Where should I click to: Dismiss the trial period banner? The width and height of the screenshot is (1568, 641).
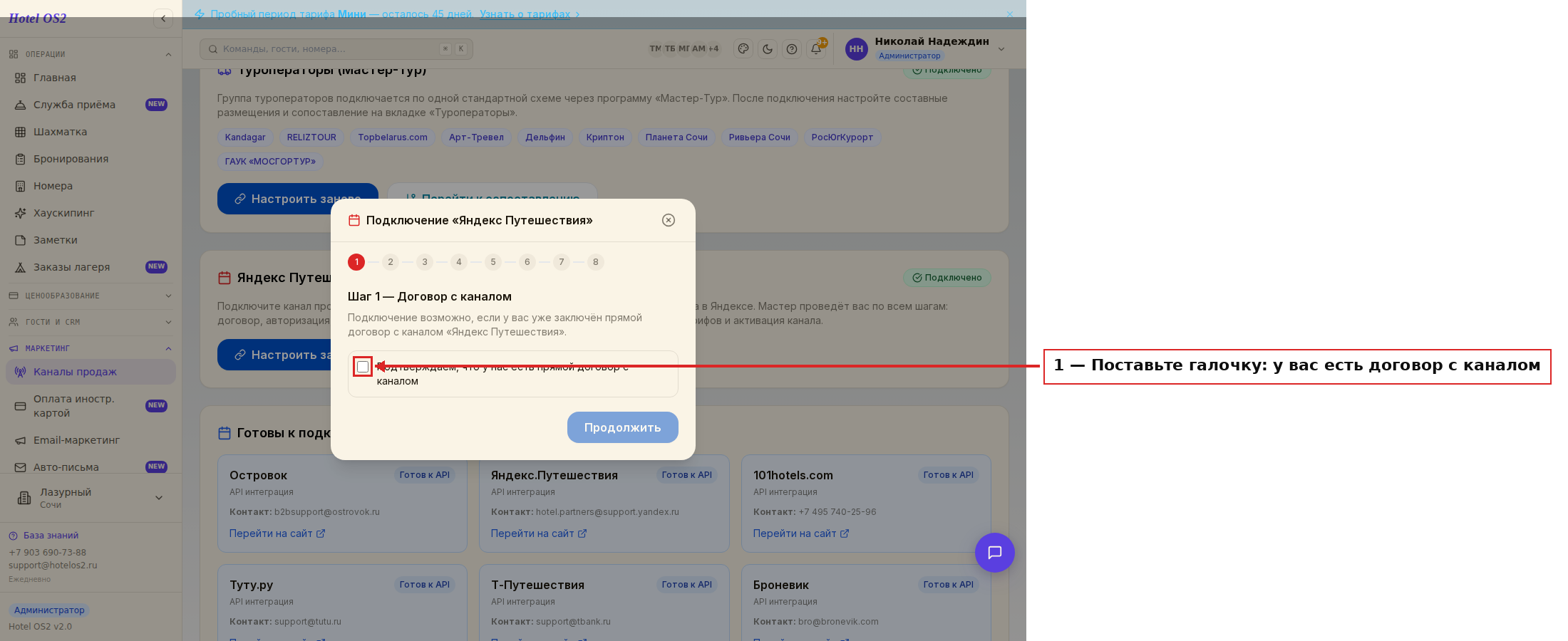tap(1009, 14)
